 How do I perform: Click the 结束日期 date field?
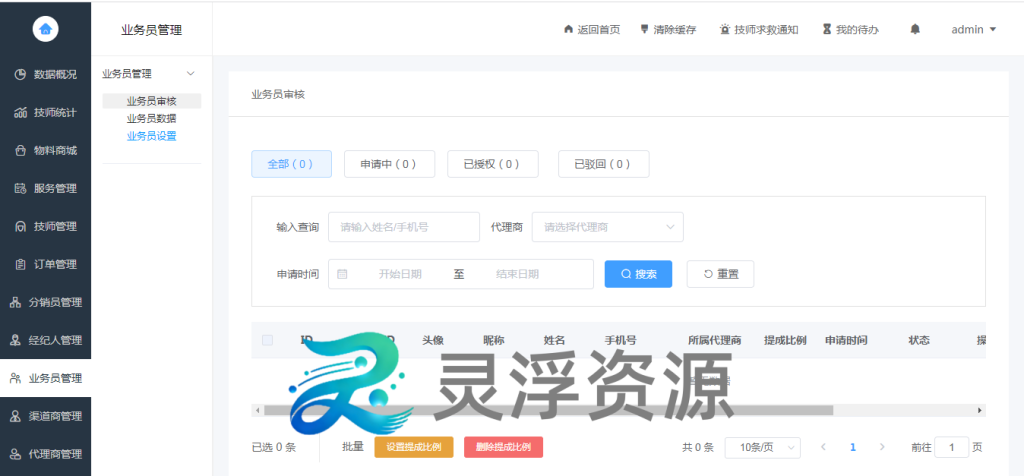(x=517, y=274)
